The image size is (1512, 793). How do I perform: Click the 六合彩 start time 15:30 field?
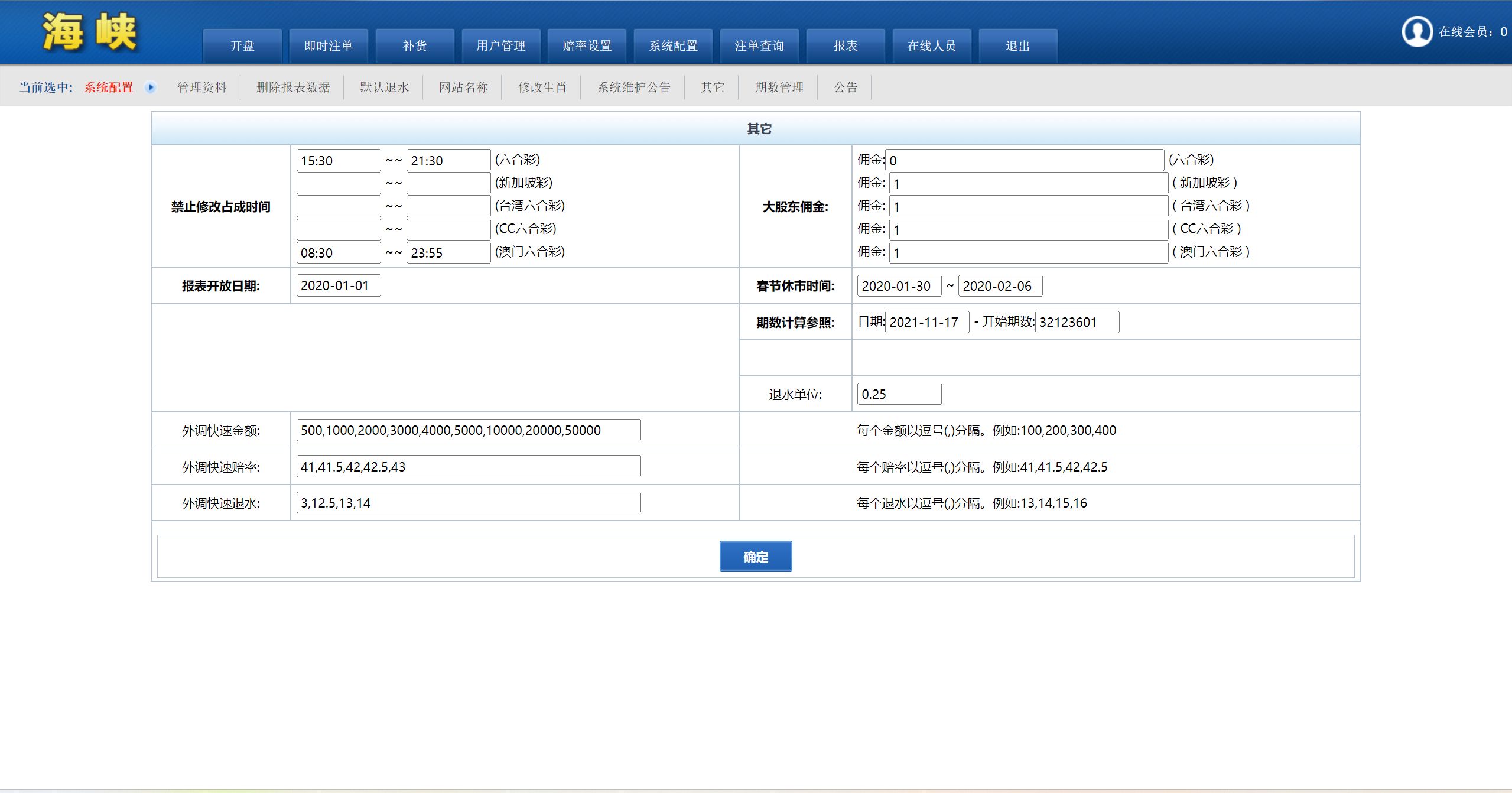click(338, 161)
